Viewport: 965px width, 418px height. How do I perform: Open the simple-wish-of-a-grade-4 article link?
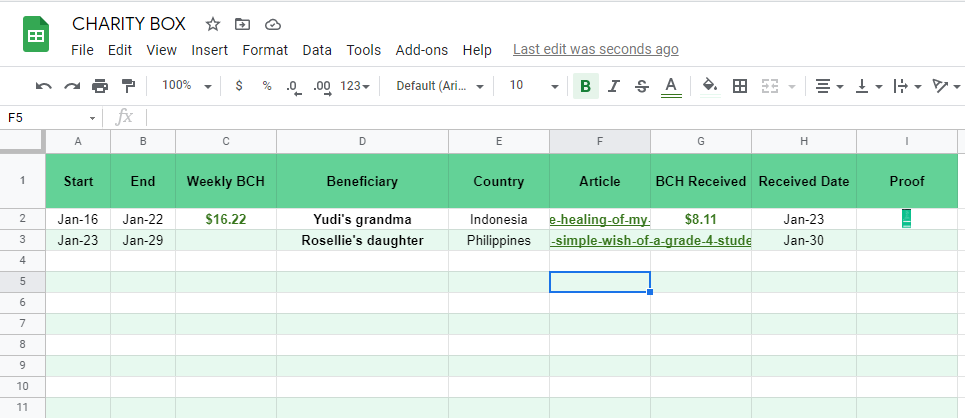[651, 241]
